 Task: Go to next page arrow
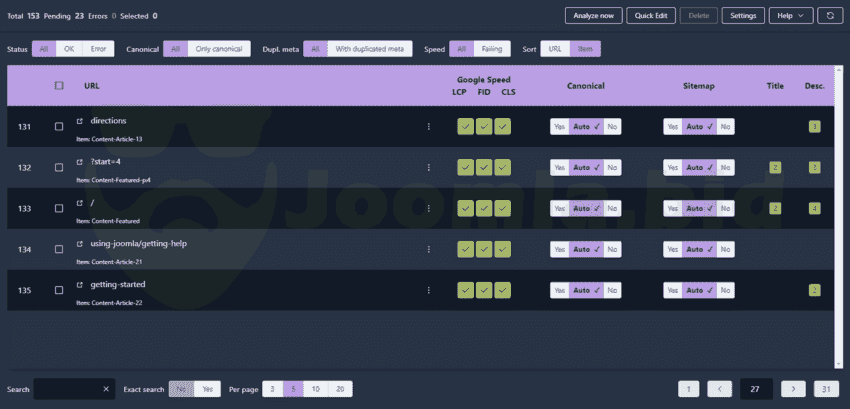tap(792, 389)
